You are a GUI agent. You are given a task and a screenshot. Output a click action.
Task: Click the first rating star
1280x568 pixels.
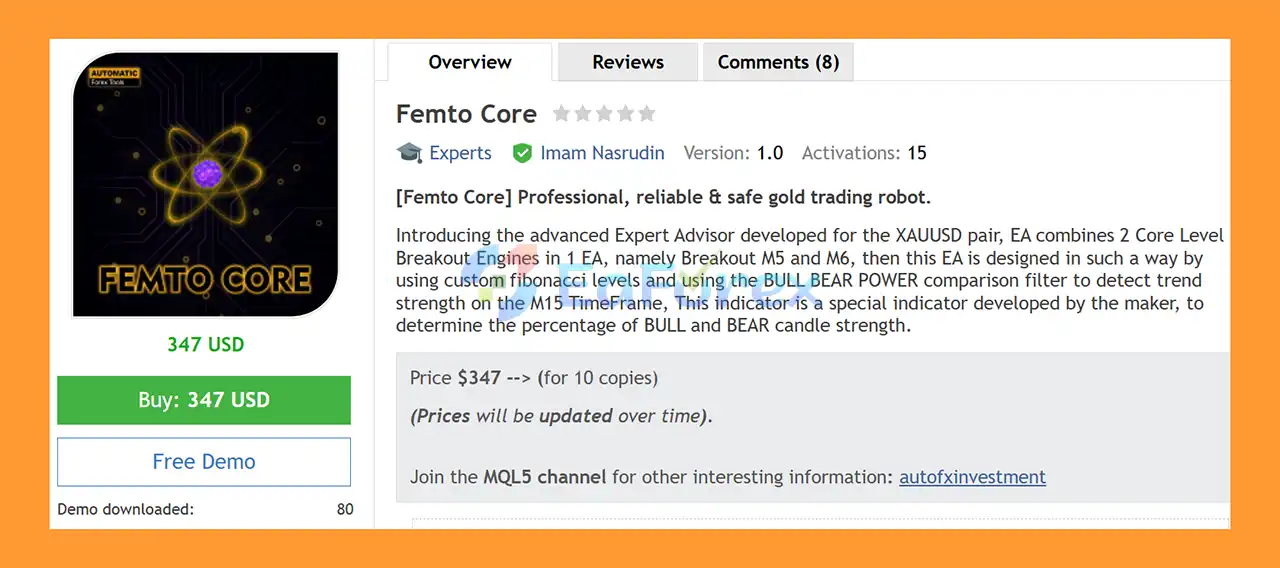click(561, 114)
